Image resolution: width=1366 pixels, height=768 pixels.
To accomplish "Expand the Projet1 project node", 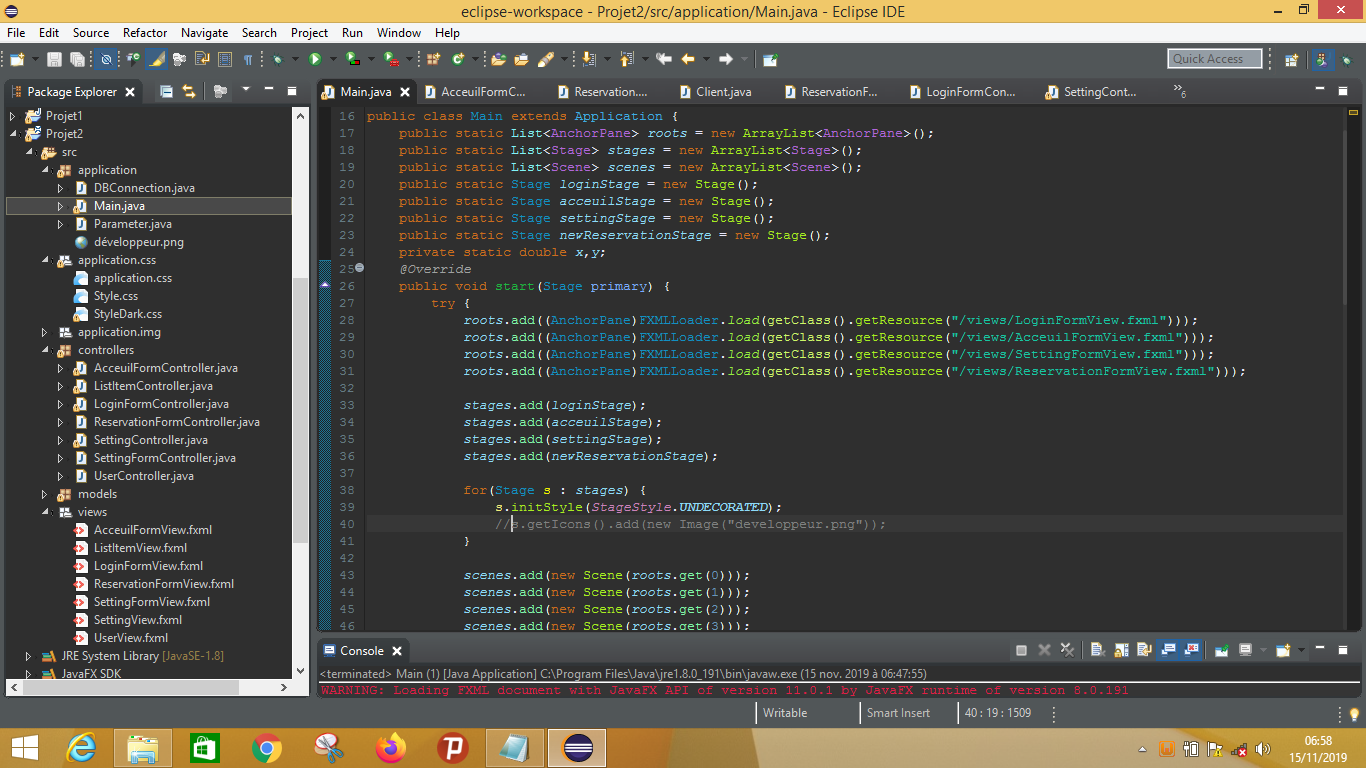I will (13, 116).
